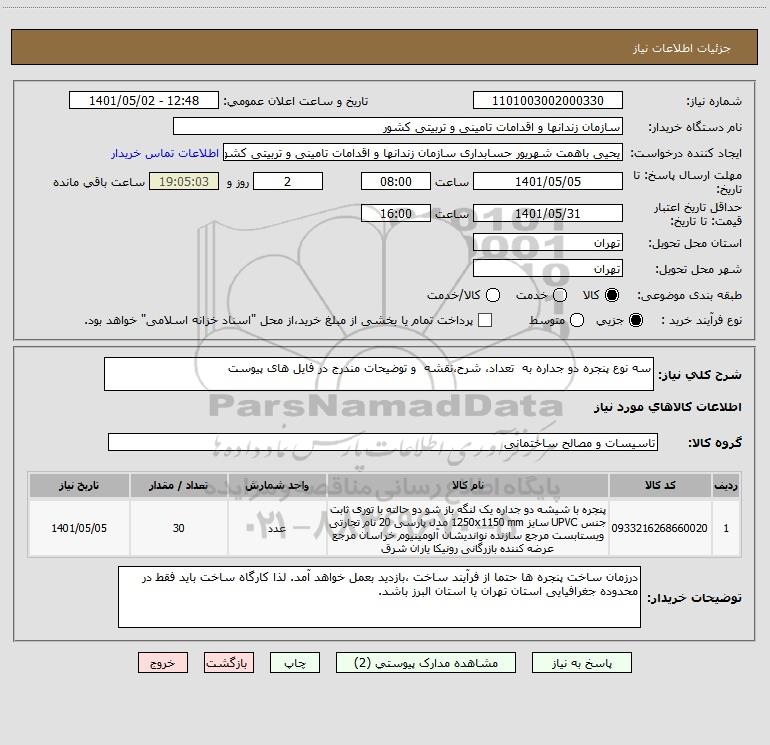Click the request creator name field
The width and height of the screenshot is (770, 745).
(423, 153)
